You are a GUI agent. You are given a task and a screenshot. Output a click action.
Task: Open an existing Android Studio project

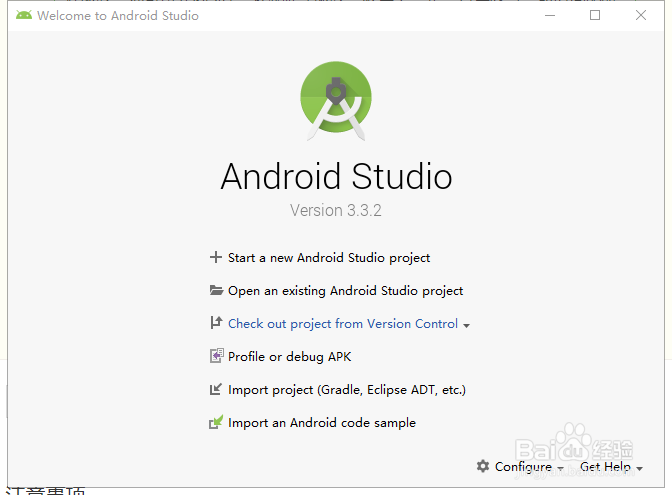(345, 291)
